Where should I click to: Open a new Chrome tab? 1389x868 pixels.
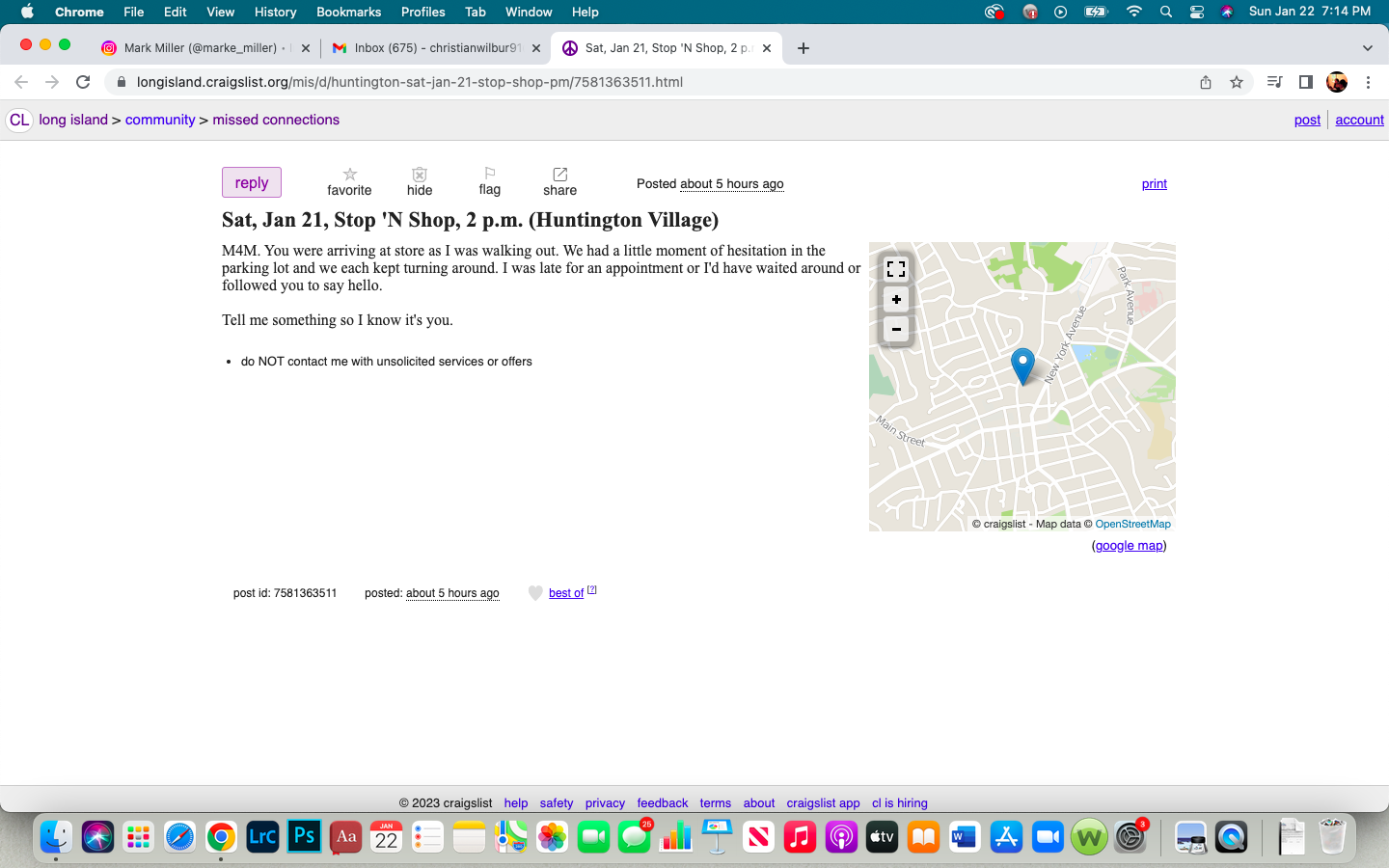(x=803, y=48)
